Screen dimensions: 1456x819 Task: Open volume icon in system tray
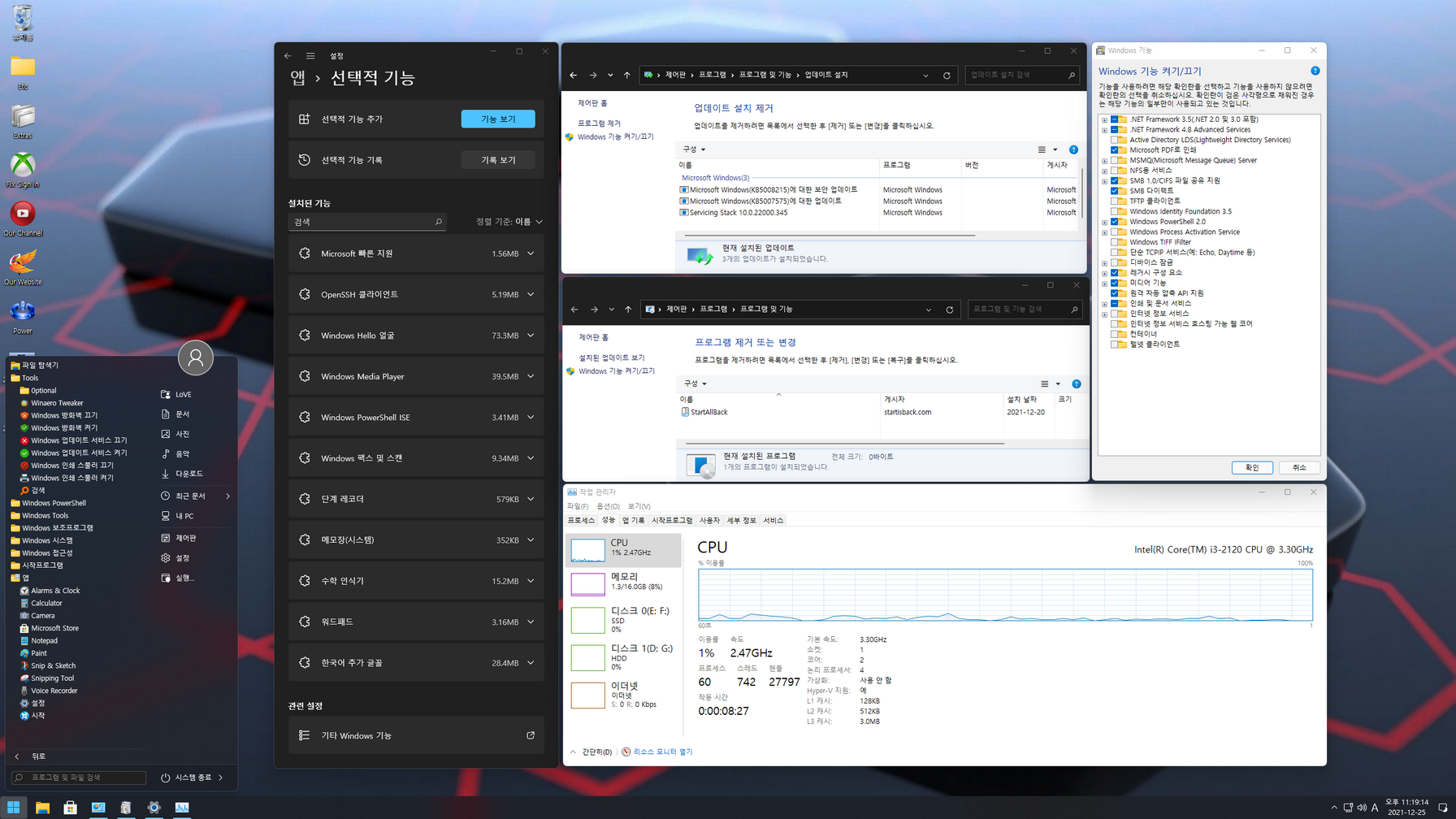click(x=1362, y=808)
